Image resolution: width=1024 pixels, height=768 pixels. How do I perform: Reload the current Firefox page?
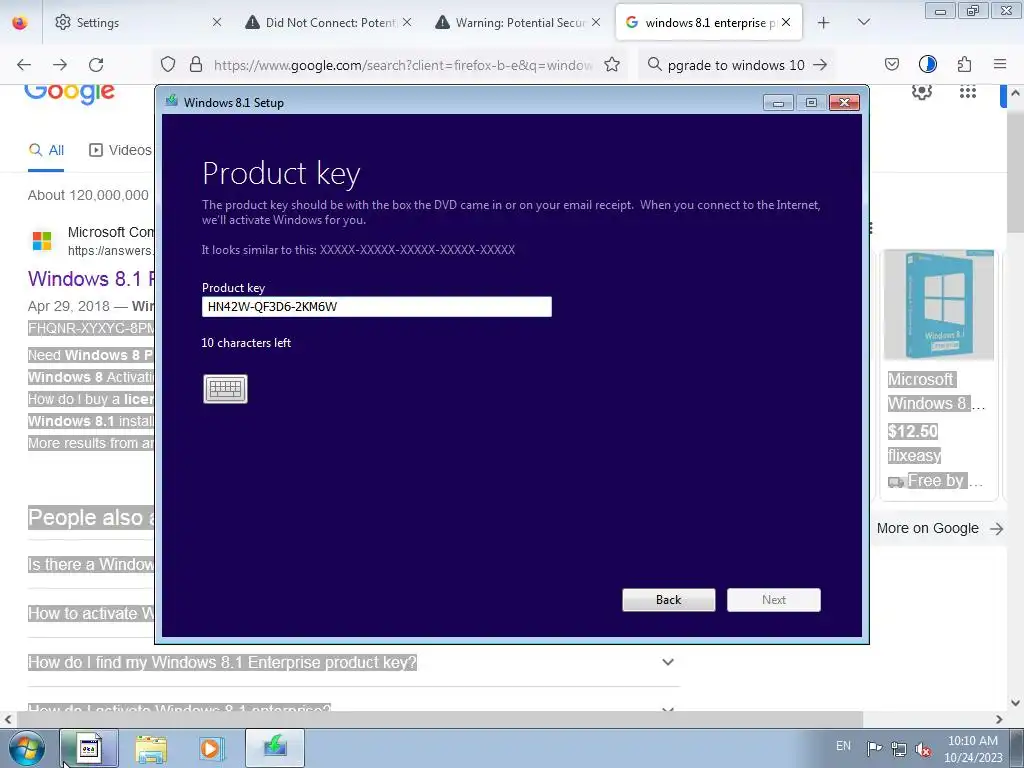96,65
